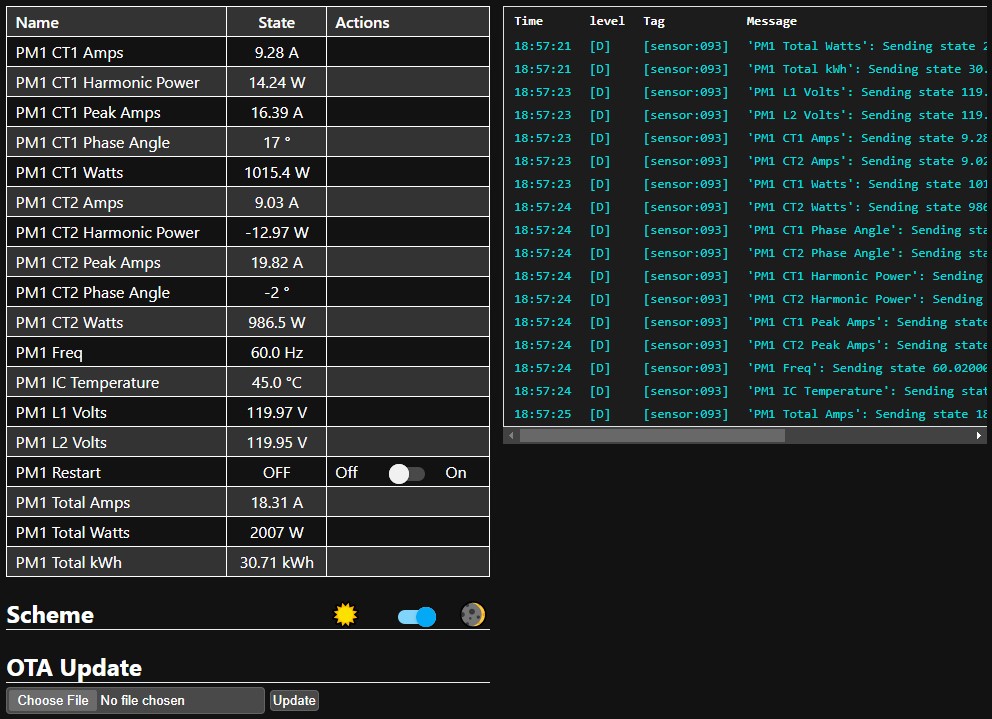The height and width of the screenshot is (719, 992).
Task: Click the 1015.4 W state value
Action: (x=277, y=173)
